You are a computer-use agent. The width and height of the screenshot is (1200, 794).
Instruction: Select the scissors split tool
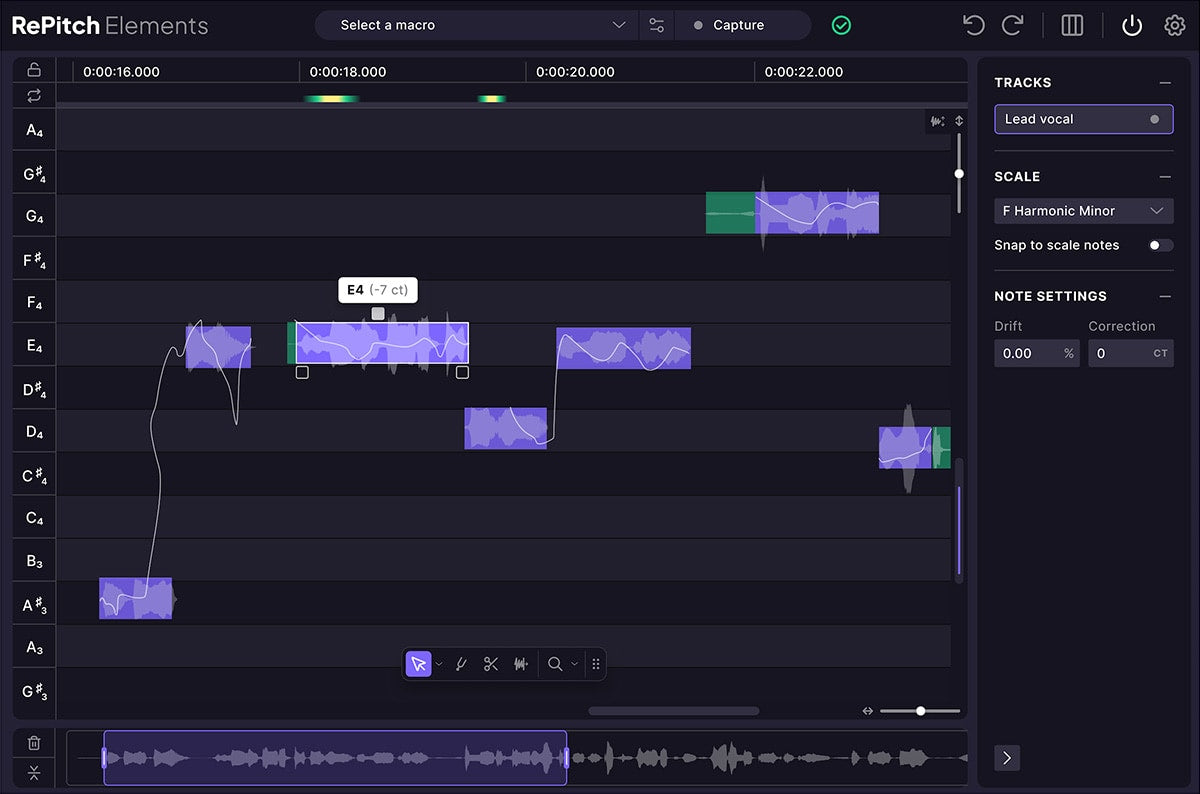[x=490, y=664]
